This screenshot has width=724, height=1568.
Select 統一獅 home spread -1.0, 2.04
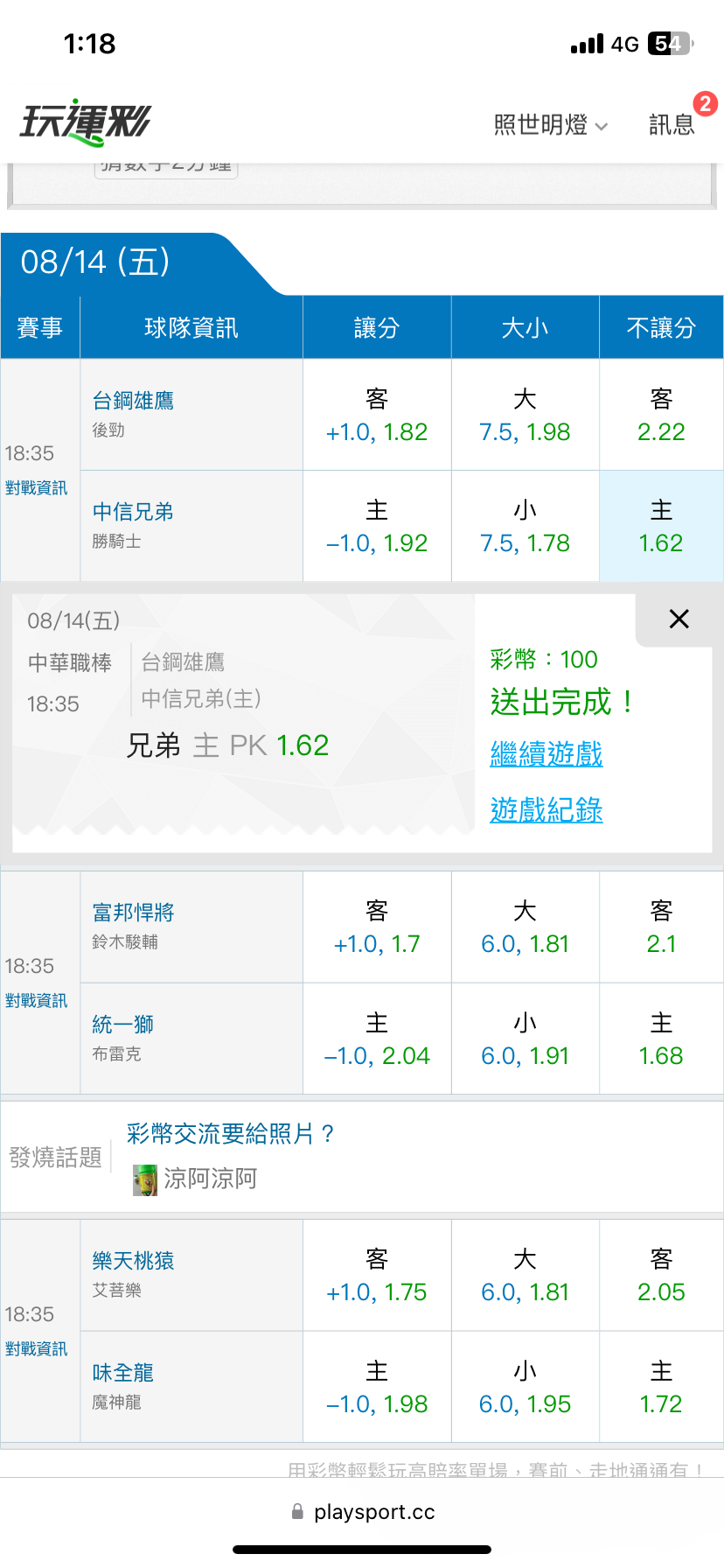pos(377,1039)
